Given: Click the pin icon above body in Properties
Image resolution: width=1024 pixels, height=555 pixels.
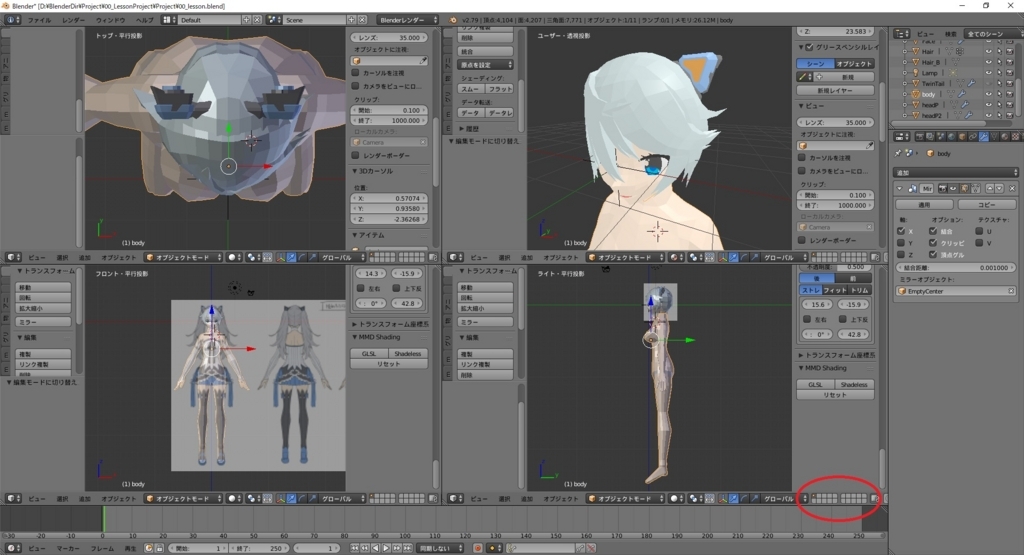Looking at the screenshot, I should point(897,153).
